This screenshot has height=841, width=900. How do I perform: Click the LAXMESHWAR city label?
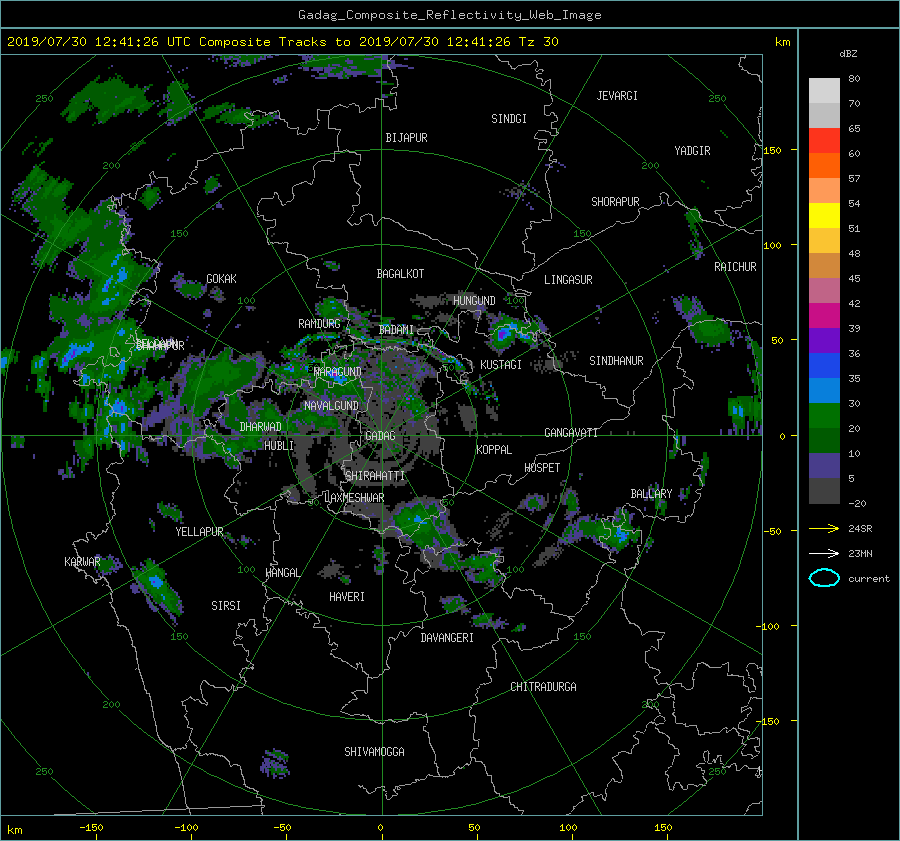point(354,498)
